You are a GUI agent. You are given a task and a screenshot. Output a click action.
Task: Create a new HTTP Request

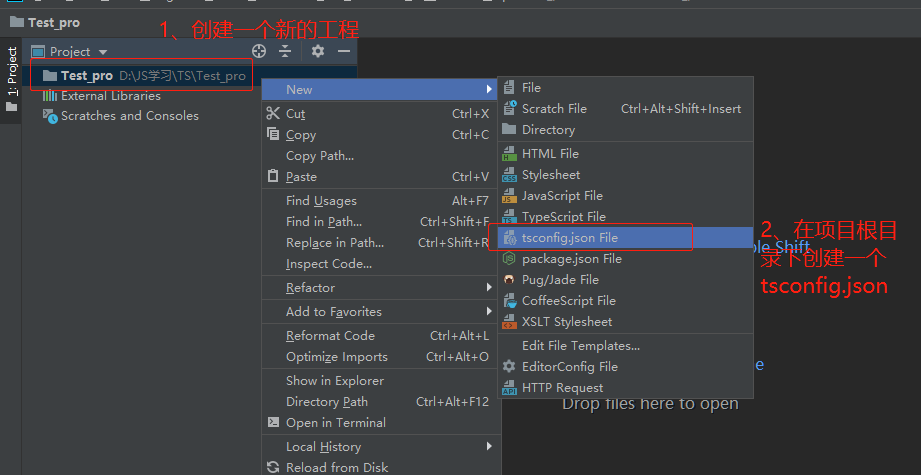(626, 388)
